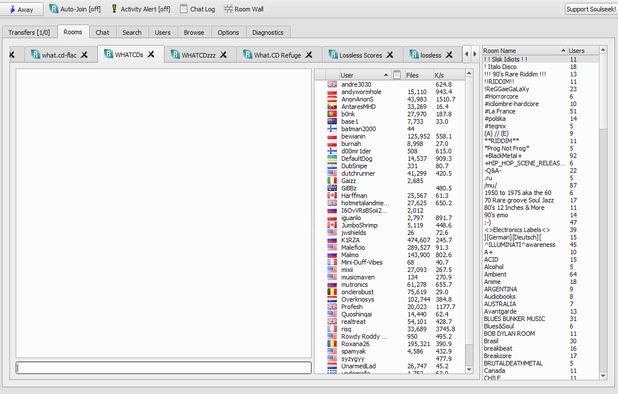Click the small column icon next to Files

(397, 75)
